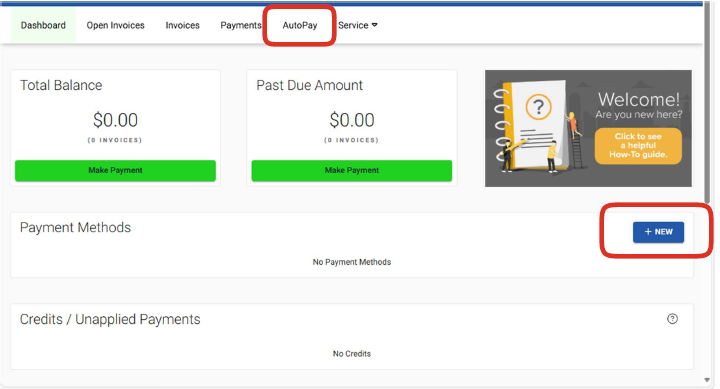
Task: Click Make Payment under Past Due Amount
Action: [352, 170]
